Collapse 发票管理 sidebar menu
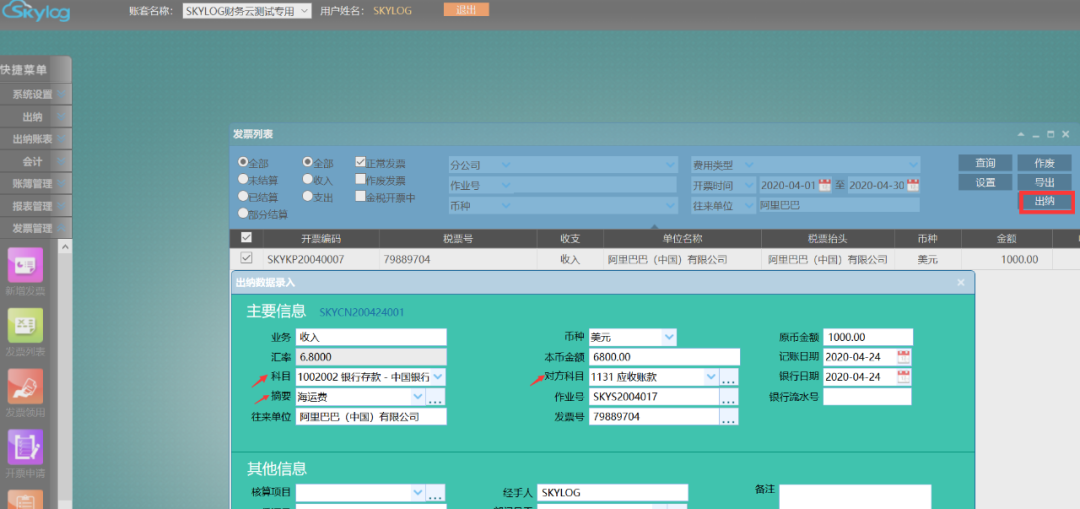 click(x=36, y=227)
